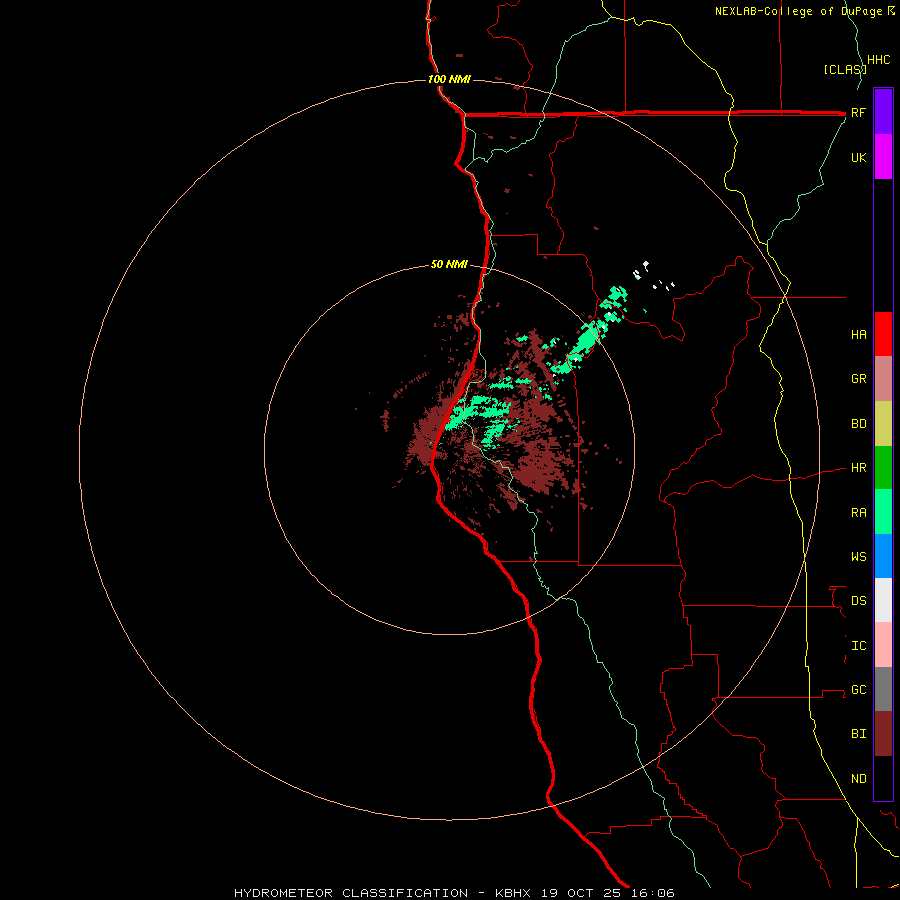Click the HR legend label
900x900 pixels.
coord(858,468)
